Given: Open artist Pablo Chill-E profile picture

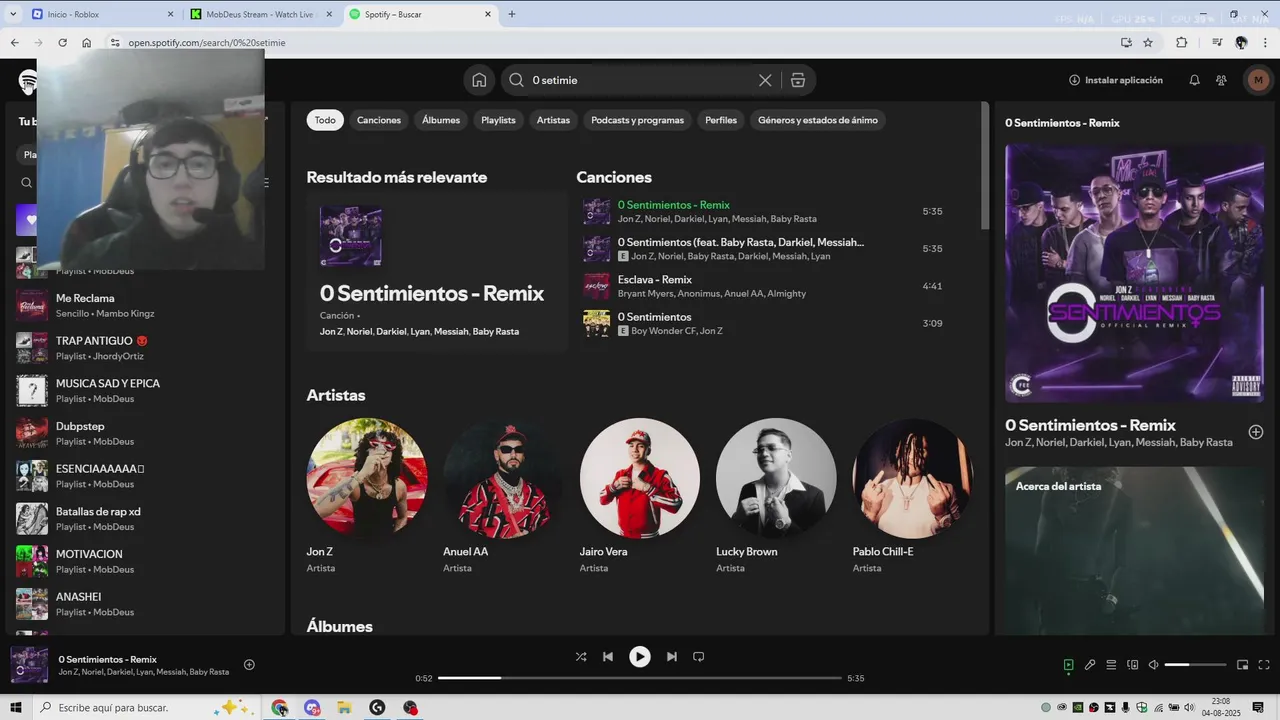Looking at the screenshot, I should pyautogui.click(x=912, y=478).
